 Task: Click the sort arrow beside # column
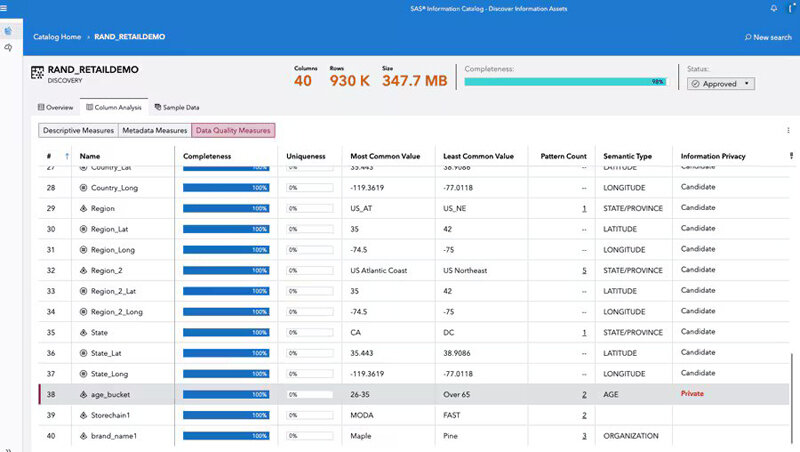[x=67, y=156]
